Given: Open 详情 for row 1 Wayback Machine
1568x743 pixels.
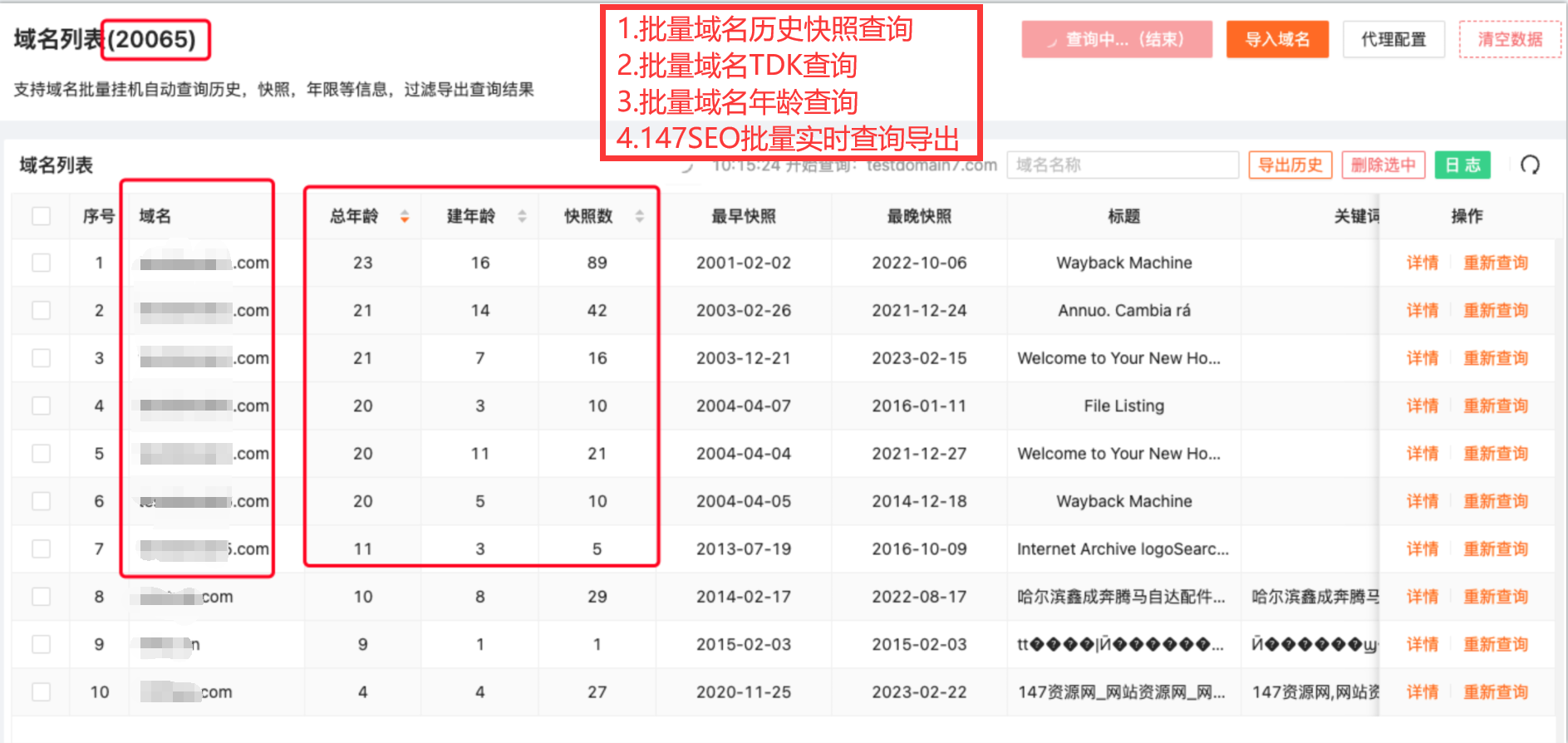Looking at the screenshot, I should pyautogui.click(x=1422, y=263).
